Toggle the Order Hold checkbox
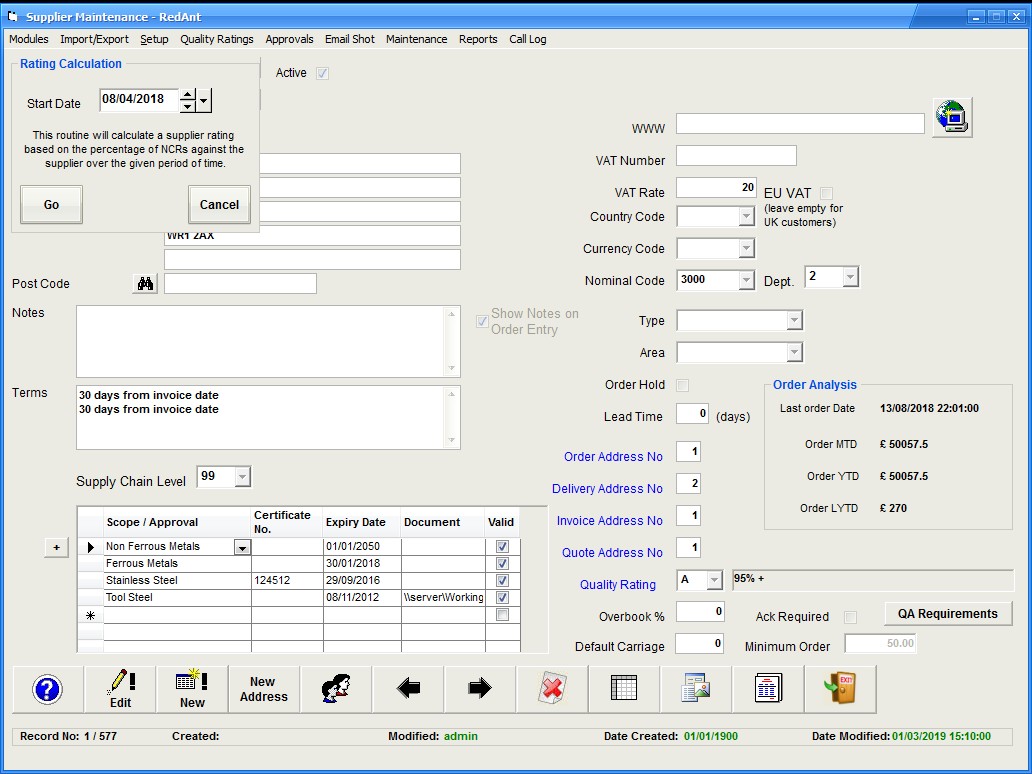The height and width of the screenshot is (774, 1032). pos(683,385)
